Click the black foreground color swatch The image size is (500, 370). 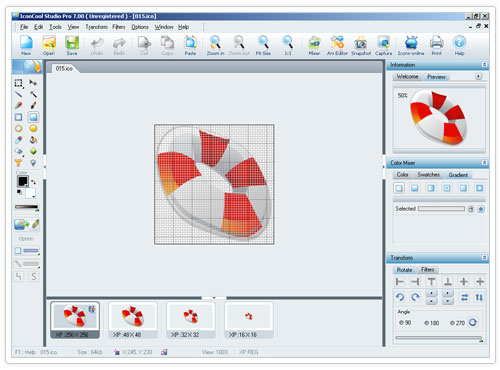23,182
